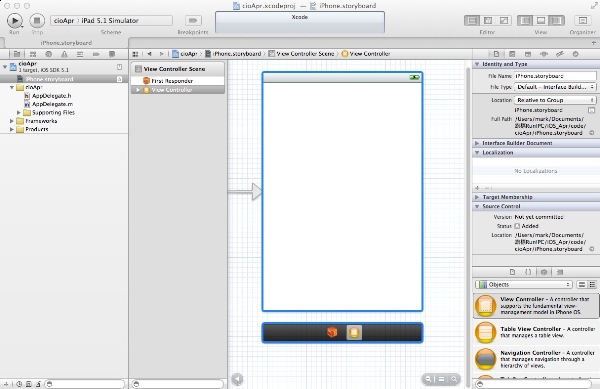Image resolution: width=600 pixels, height=389 pixels.
Task: Reset storyboard canvas zoom to actual size
Action: 441,379
